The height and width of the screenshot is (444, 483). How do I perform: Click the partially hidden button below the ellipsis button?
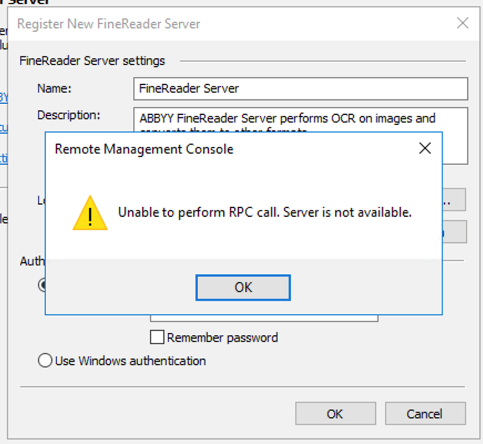coord(454,232)
